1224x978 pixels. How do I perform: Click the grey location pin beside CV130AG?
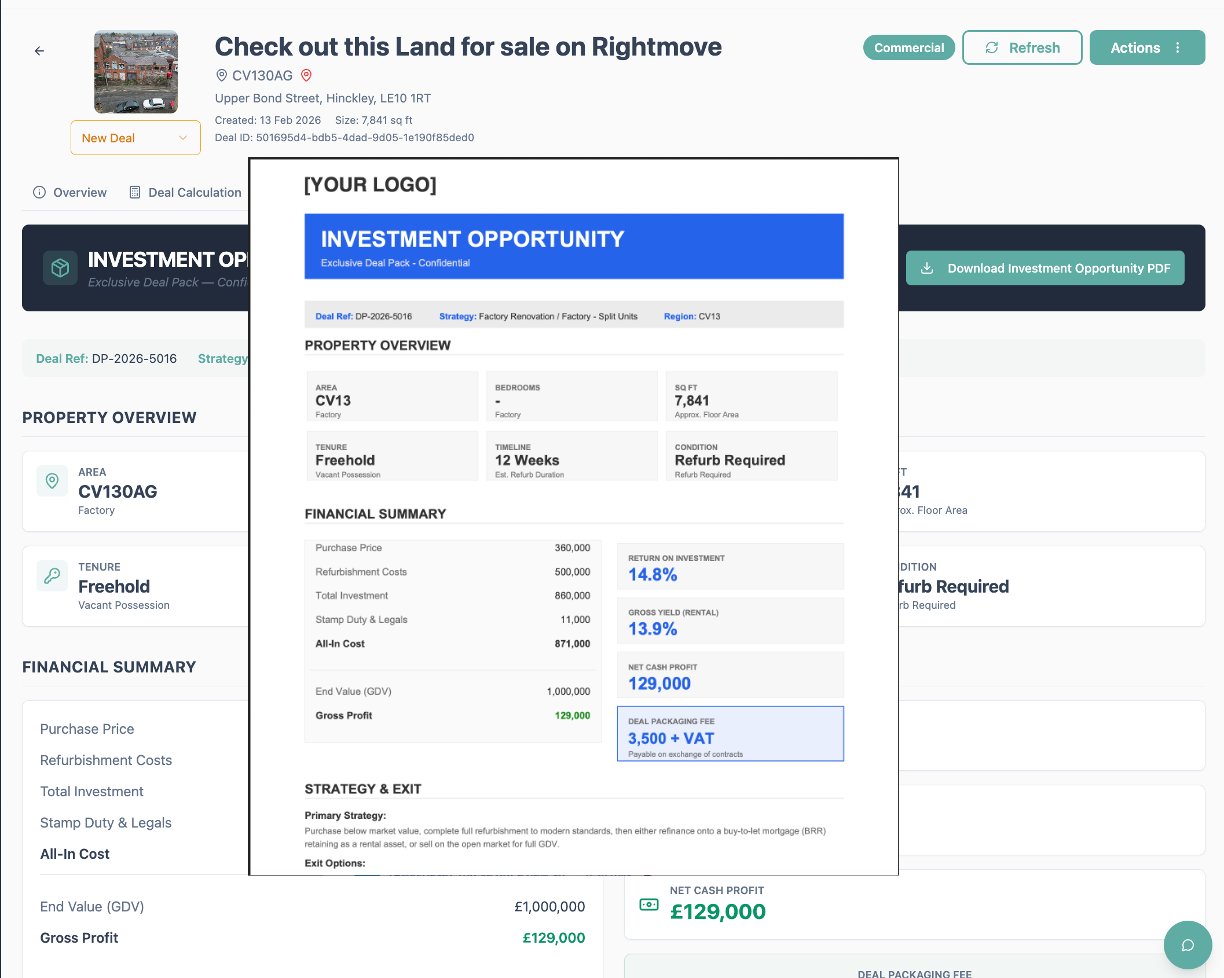click(x=222, y=75)
